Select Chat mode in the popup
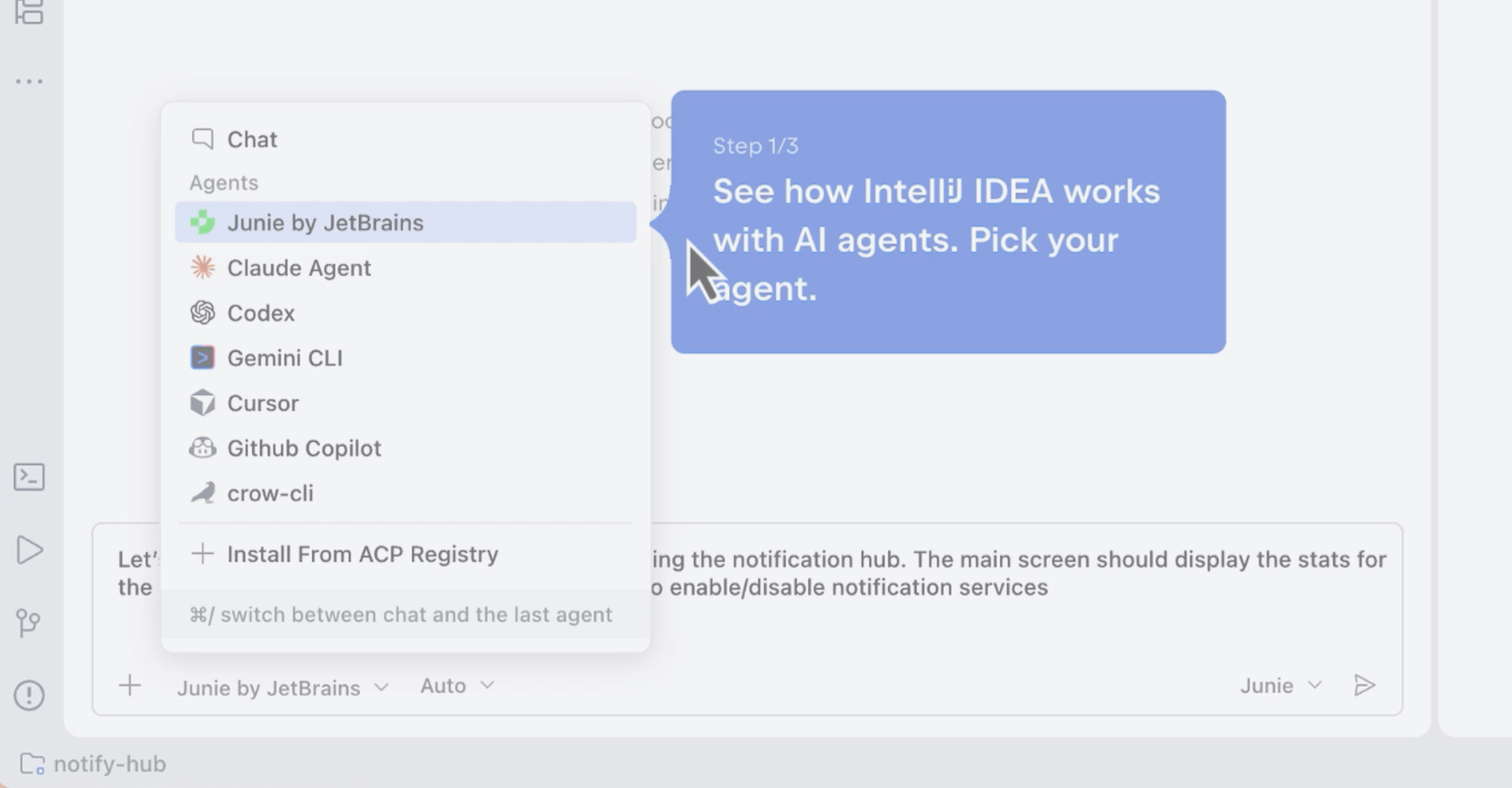Screen dimensions: 1512x788 tap(406, 139)
